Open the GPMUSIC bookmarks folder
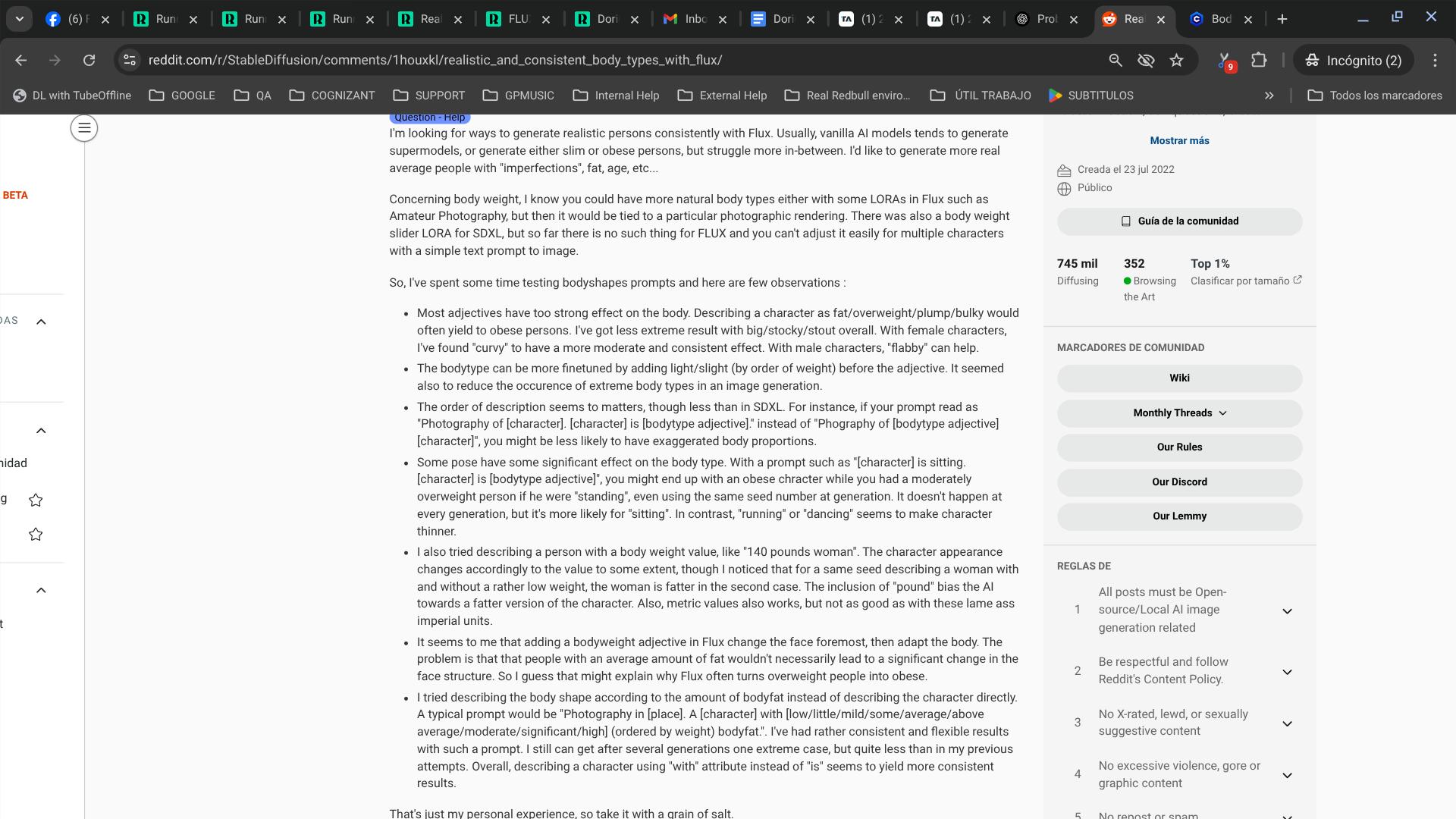The image size is (1456, 819). point(519,96)
